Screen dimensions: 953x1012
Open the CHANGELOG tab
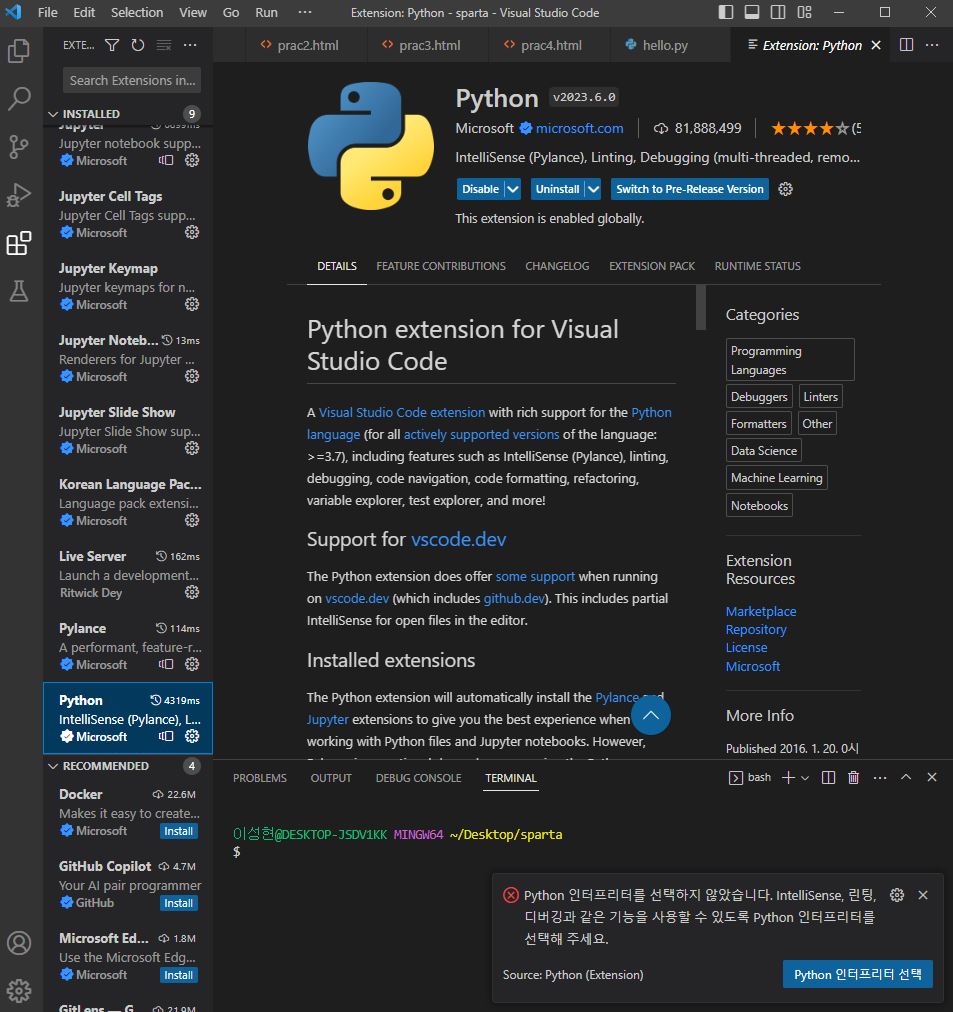[557, 266]
